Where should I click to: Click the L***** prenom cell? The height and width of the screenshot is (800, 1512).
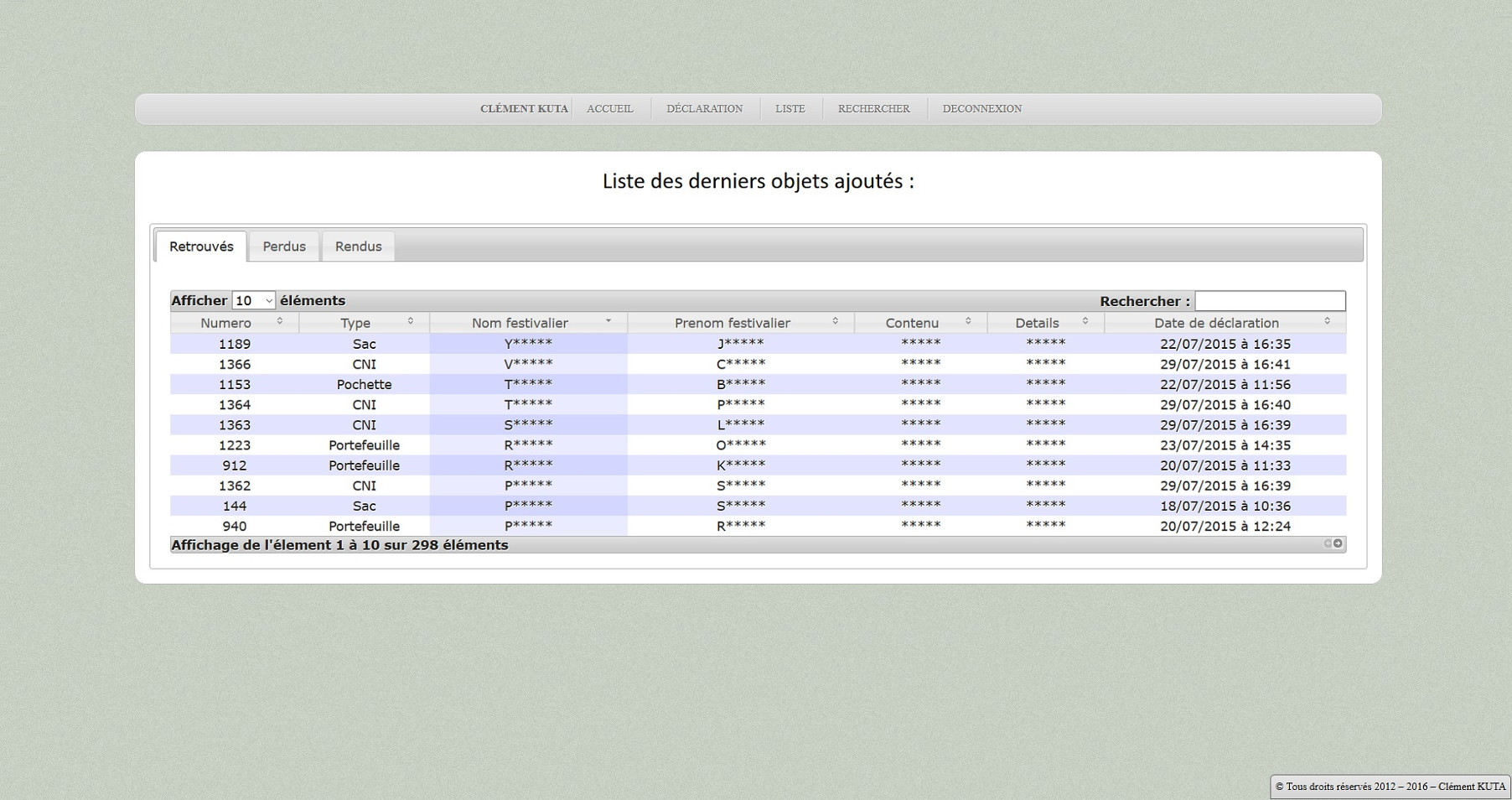pyautogui.click(x=741, y=425)
